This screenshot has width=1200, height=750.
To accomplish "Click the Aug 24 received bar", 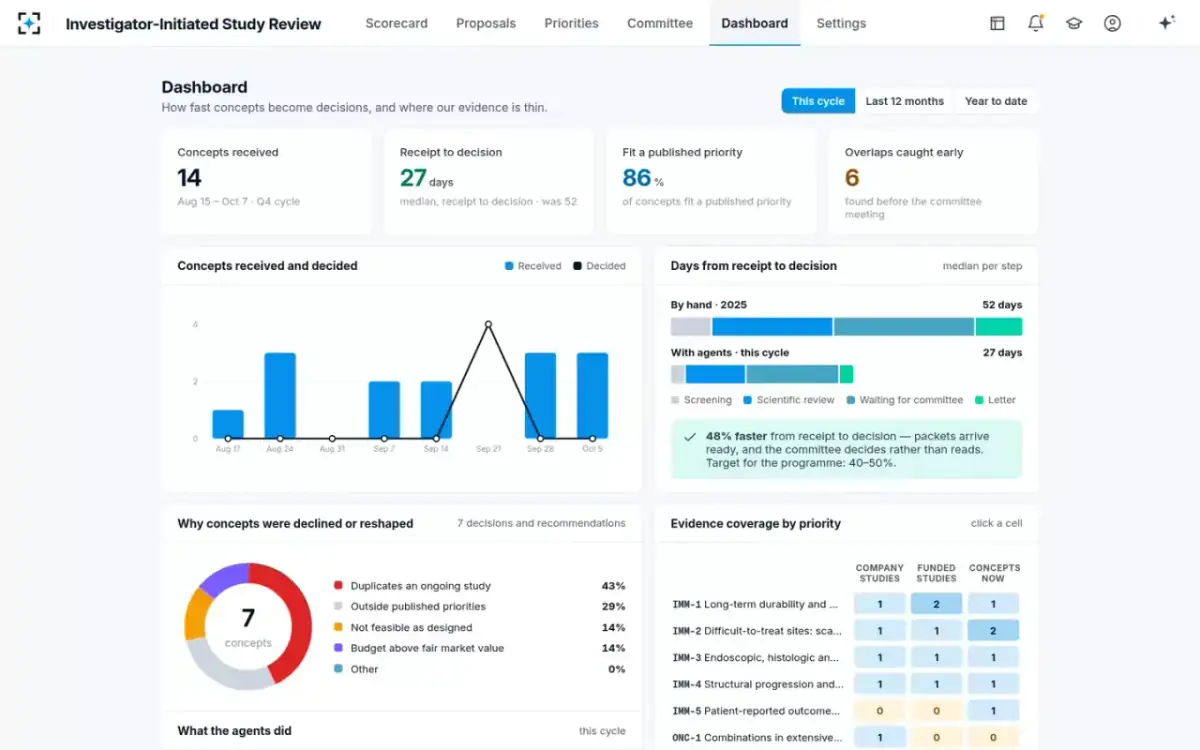I will pyautogui.click(x=280, y=396).
